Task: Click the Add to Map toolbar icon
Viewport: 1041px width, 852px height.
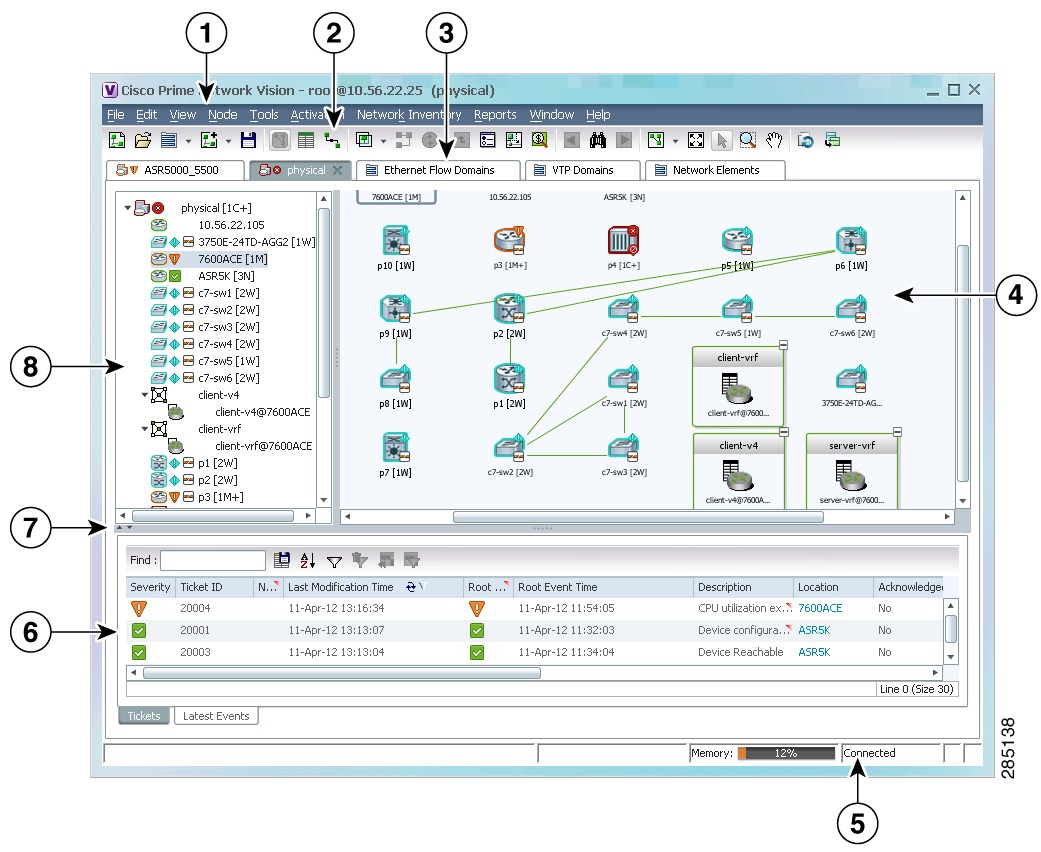Action: (x=209, y=140)
